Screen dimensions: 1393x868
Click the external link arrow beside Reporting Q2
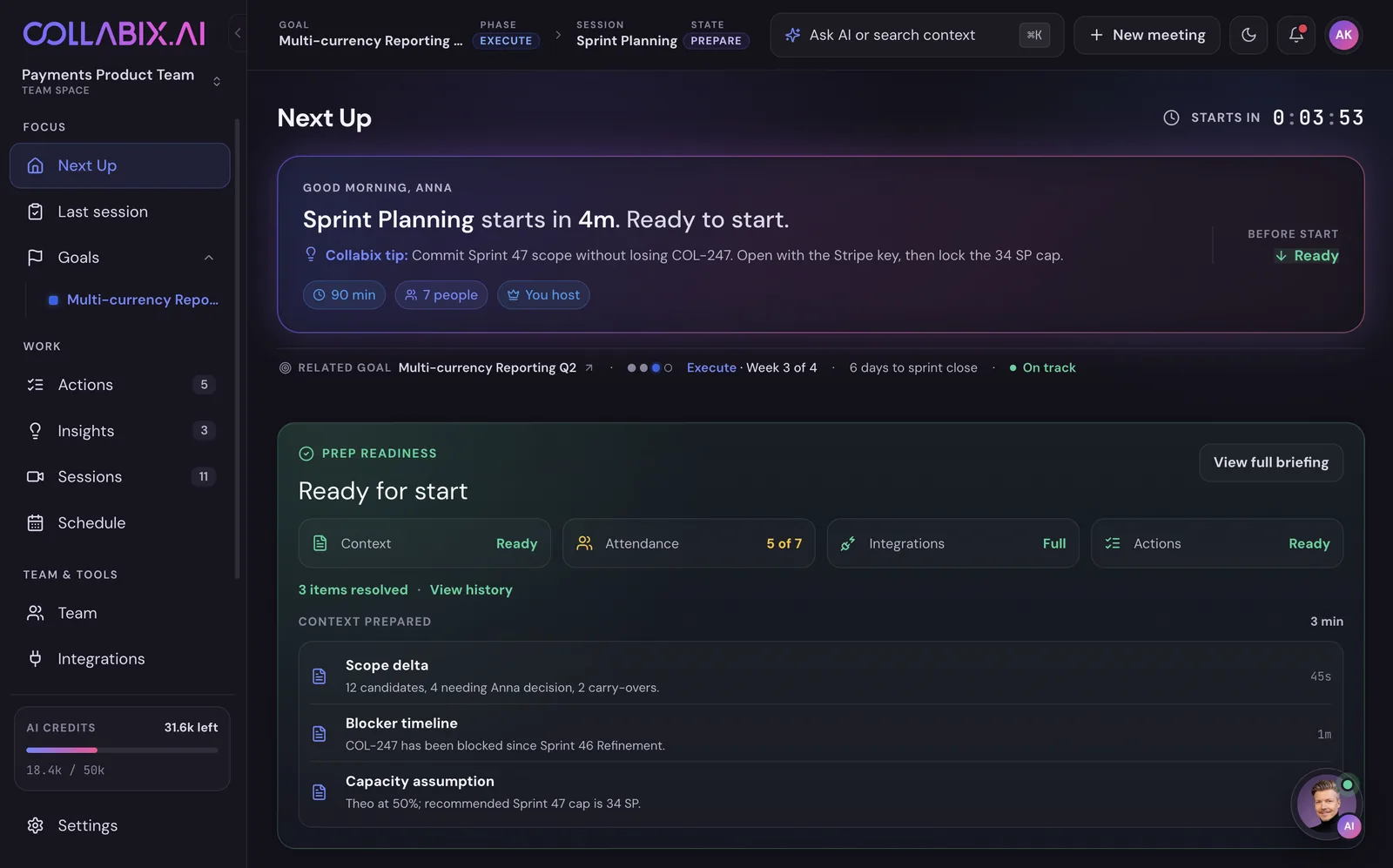coord(589,368)
